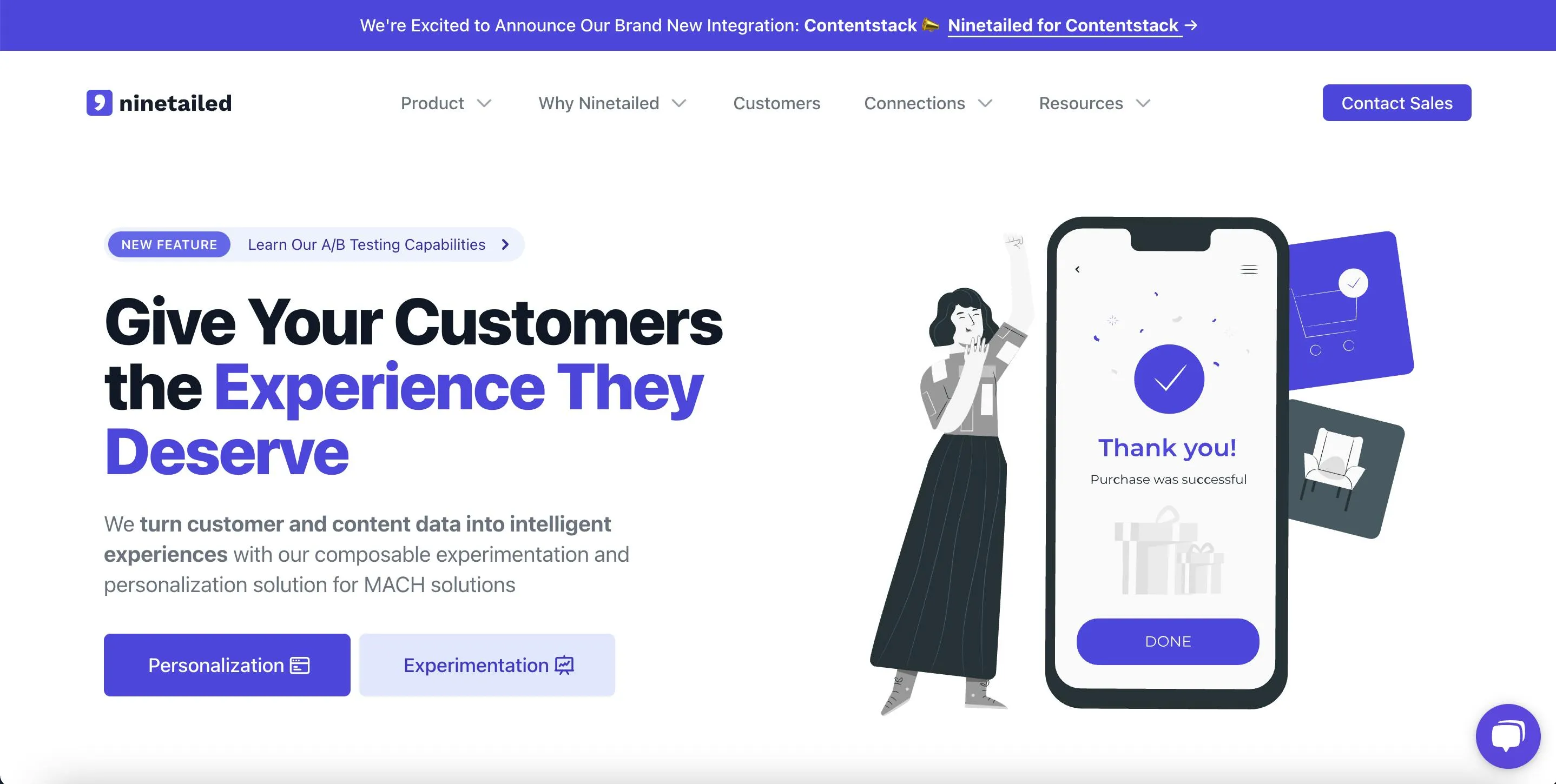The width and height of the screenshot is (1556, 784).
Task: Expand the Resources dropdown chevron
Action: [x=1143, y=103]
